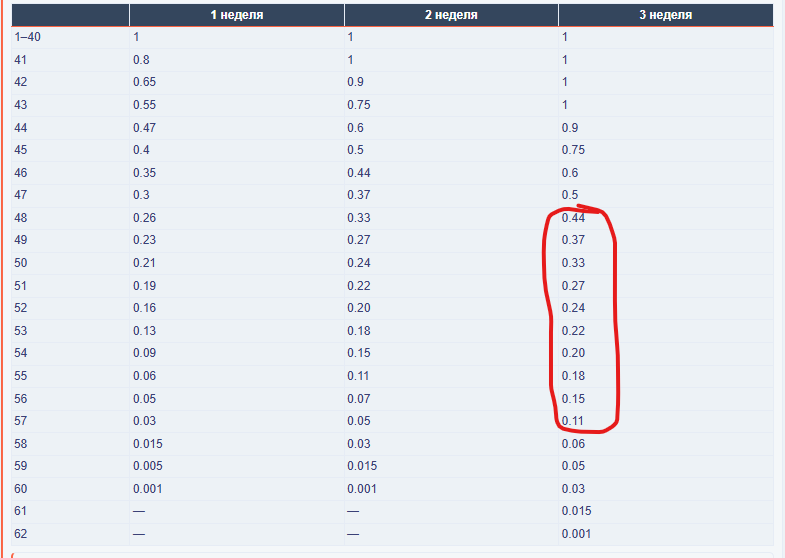Select the 0.47 value in row 44
785x558 pixels.
[x=144, y=128]
